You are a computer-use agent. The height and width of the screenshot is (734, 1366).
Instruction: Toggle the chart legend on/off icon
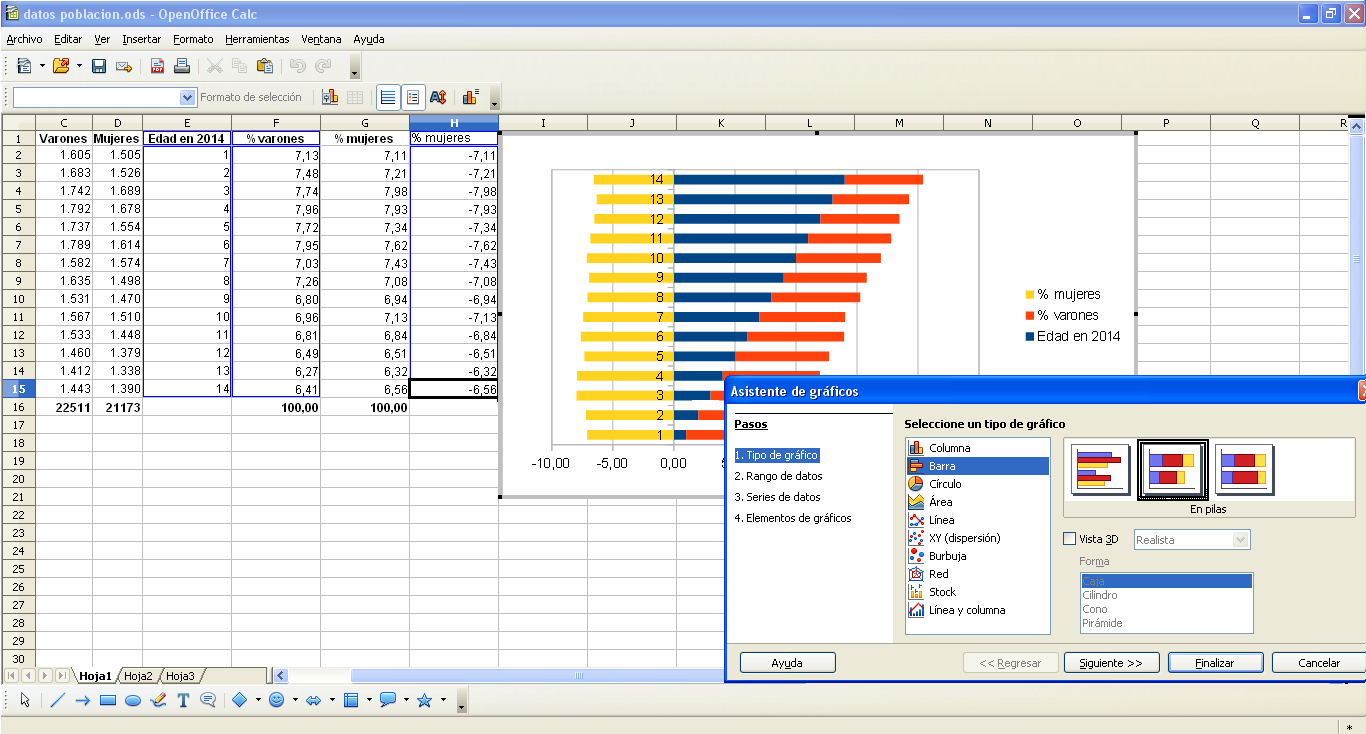coord(413,97)
